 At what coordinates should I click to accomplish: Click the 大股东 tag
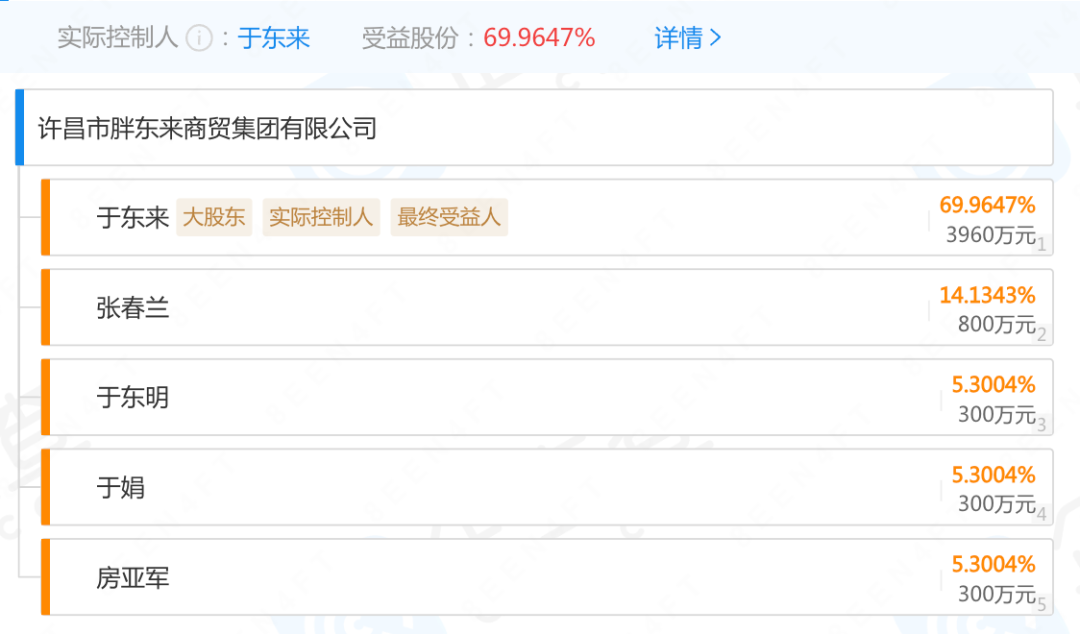pos(214,217)
